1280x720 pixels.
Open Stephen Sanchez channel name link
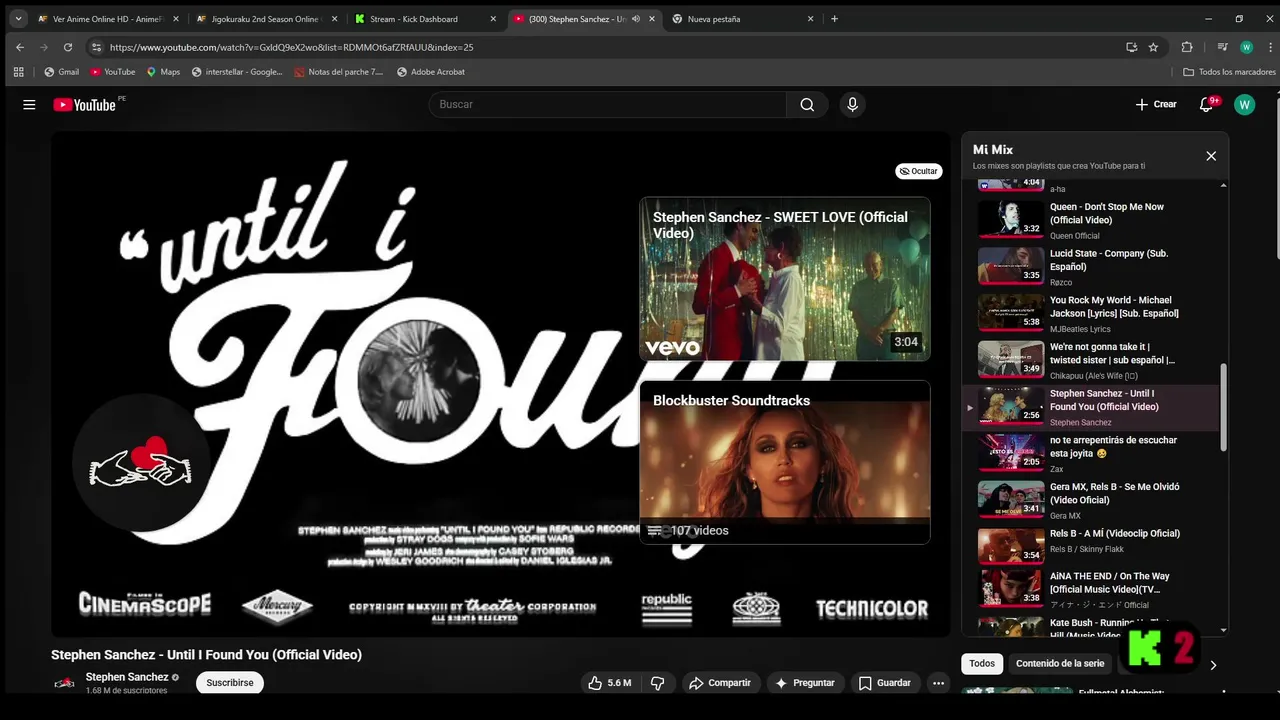(127, 677)
